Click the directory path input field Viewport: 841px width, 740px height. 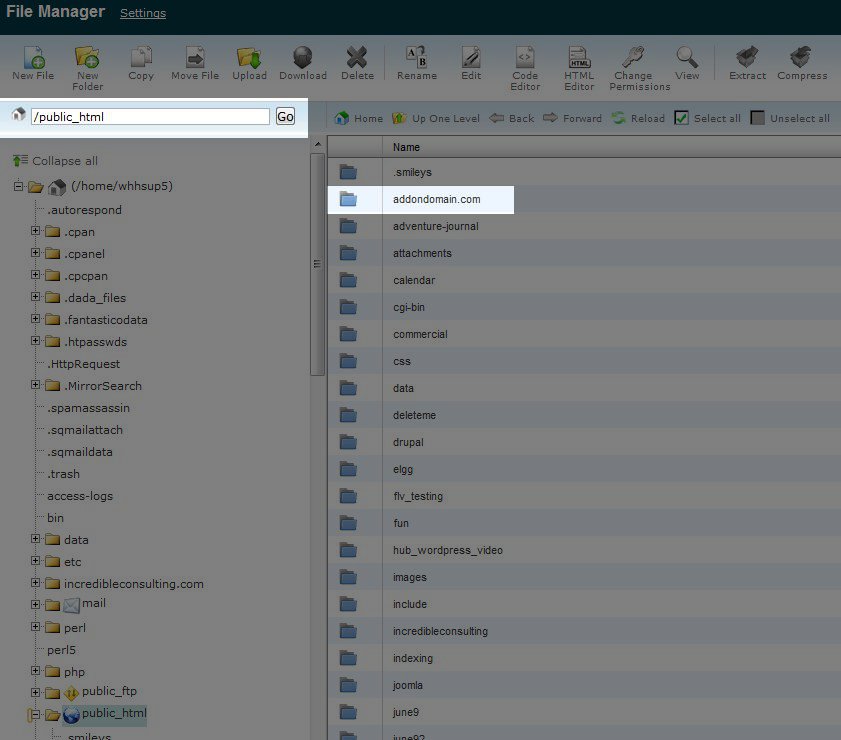tap(150, 117)
